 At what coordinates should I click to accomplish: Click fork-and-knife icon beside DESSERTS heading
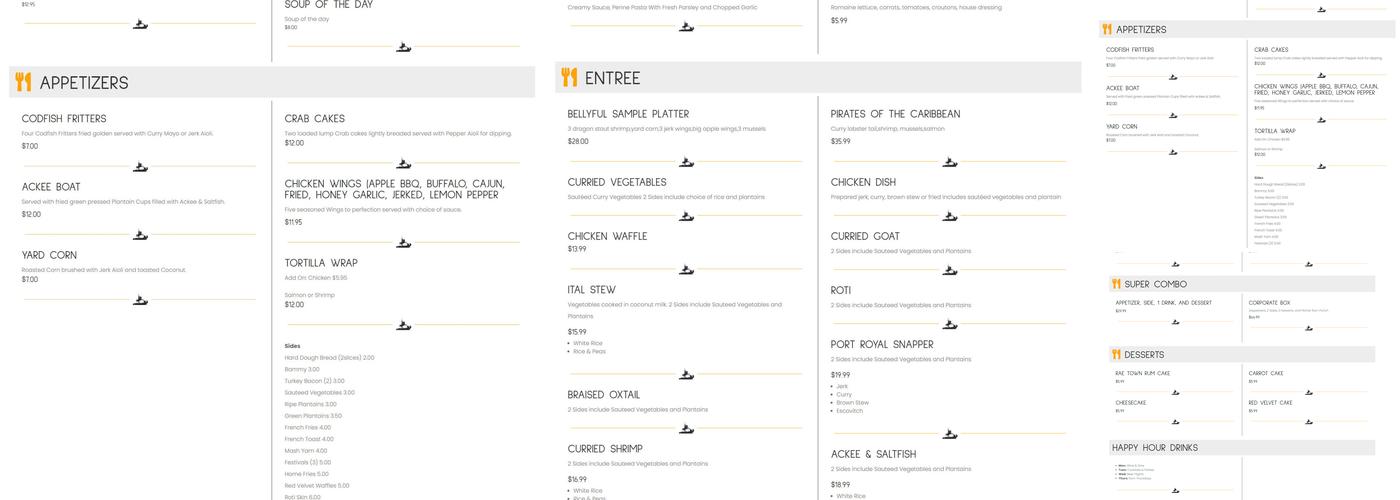tap(1116, 354)
